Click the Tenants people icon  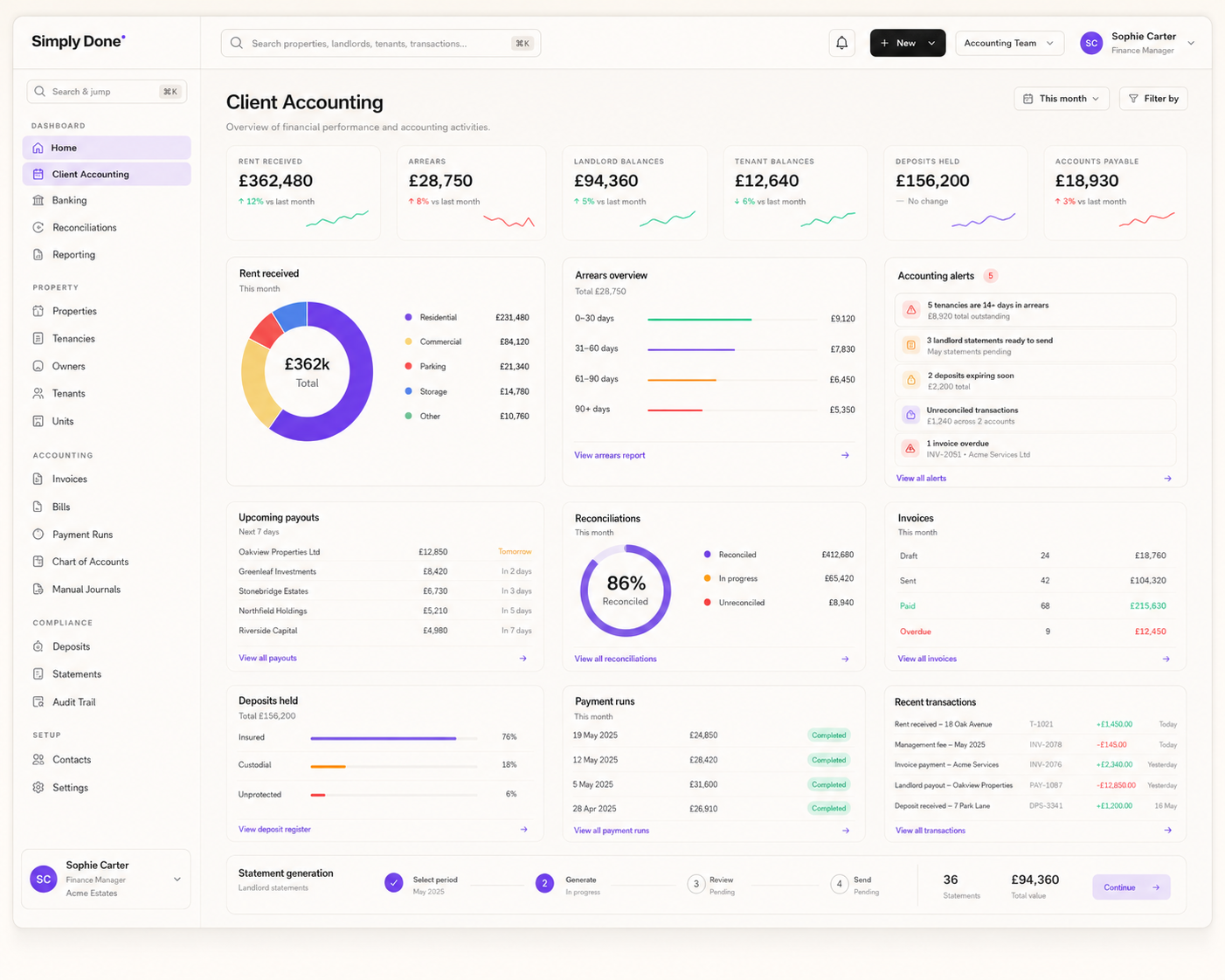tap(38, 393)
